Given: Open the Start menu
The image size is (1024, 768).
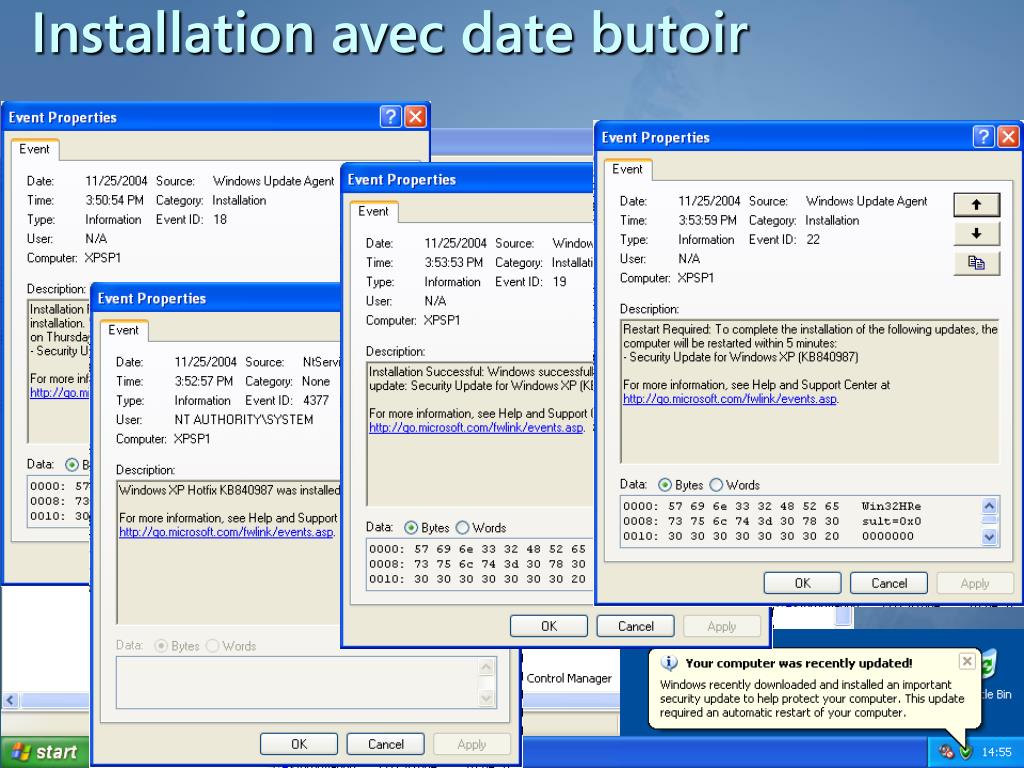Looking at the screenshot, I should tap(44, 752).
